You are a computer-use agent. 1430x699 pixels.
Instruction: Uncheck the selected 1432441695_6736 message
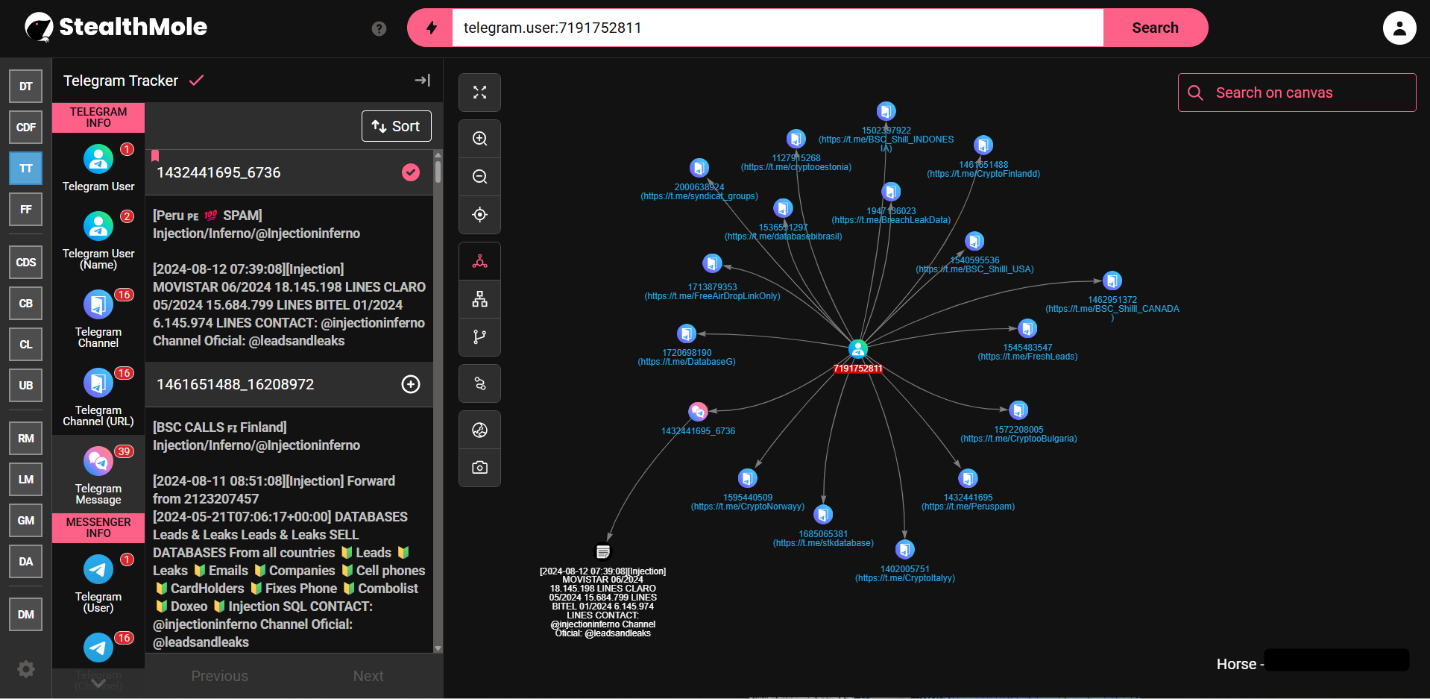click(410, 173)
